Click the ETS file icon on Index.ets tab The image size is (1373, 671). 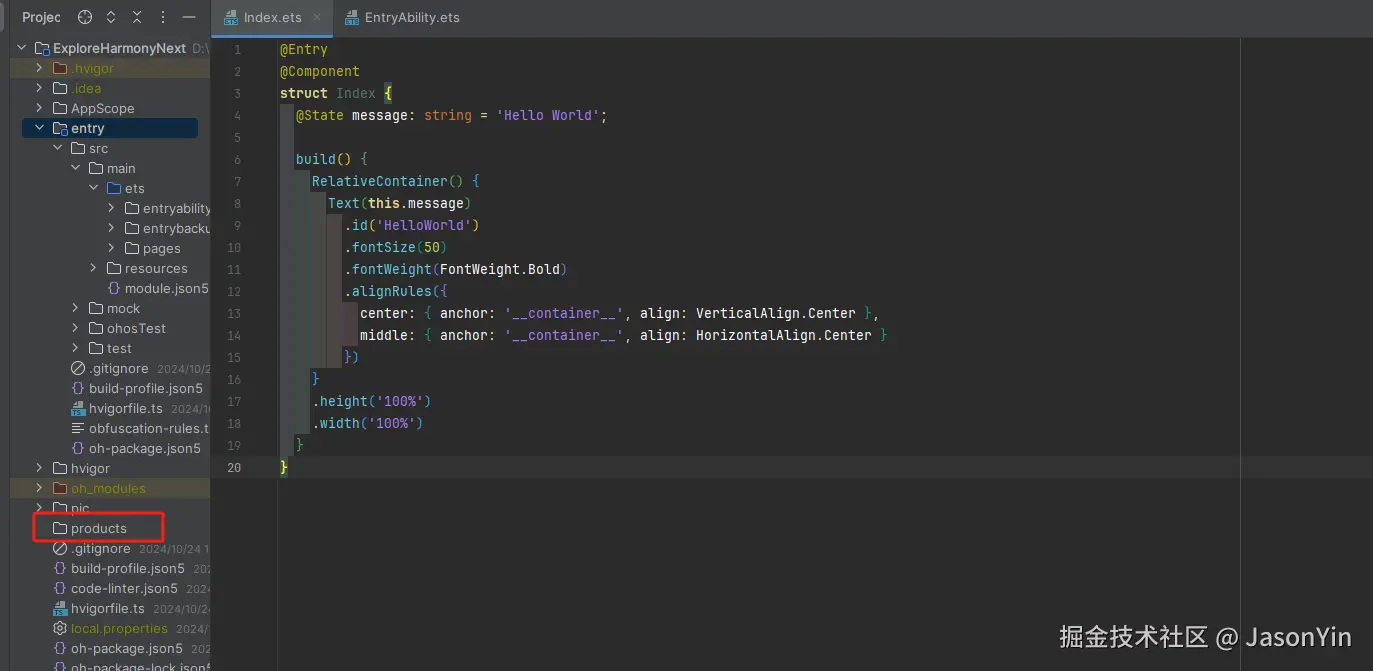(231, 18)
